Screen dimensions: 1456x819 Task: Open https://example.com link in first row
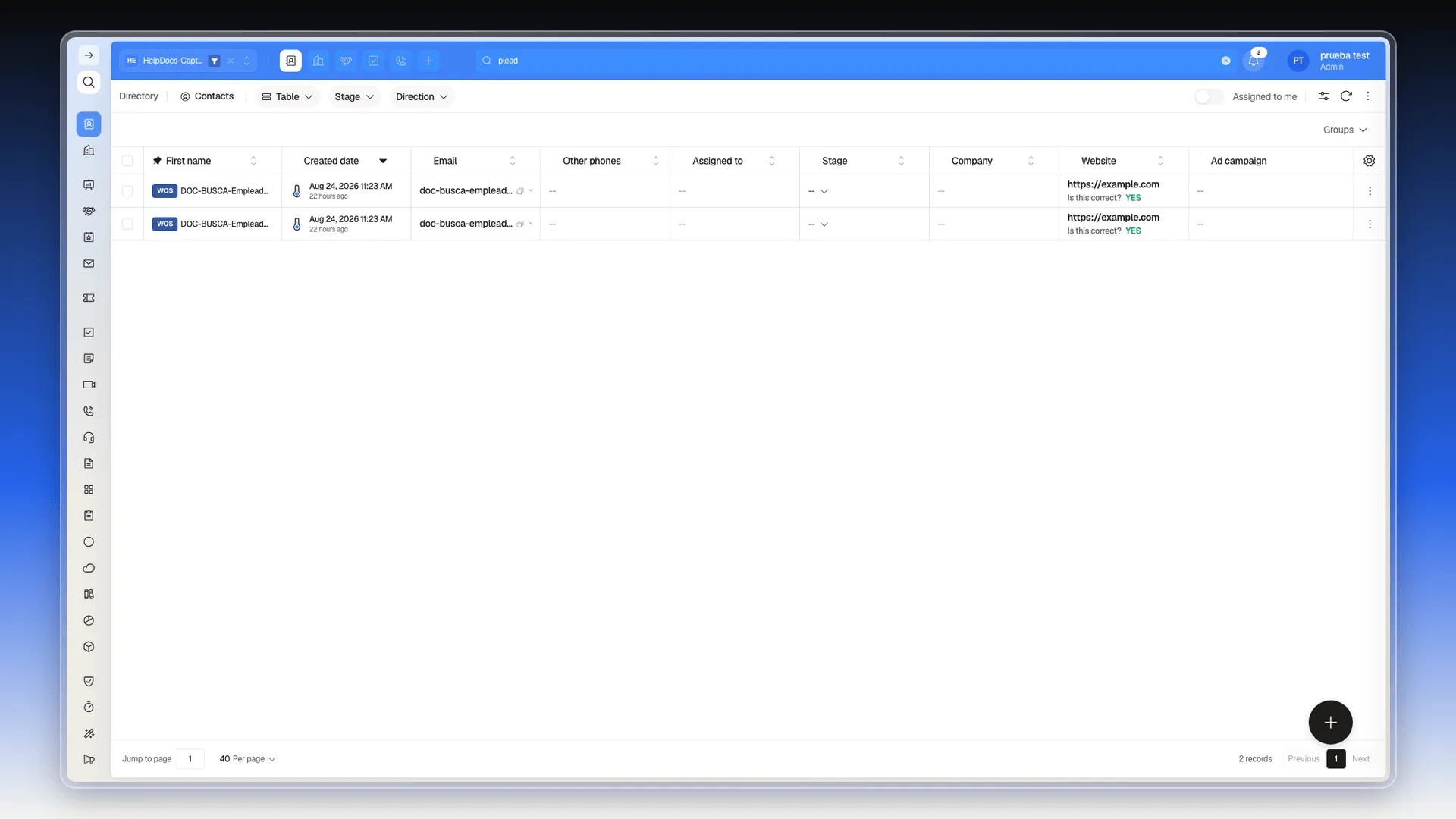(x=1112, y=184)
